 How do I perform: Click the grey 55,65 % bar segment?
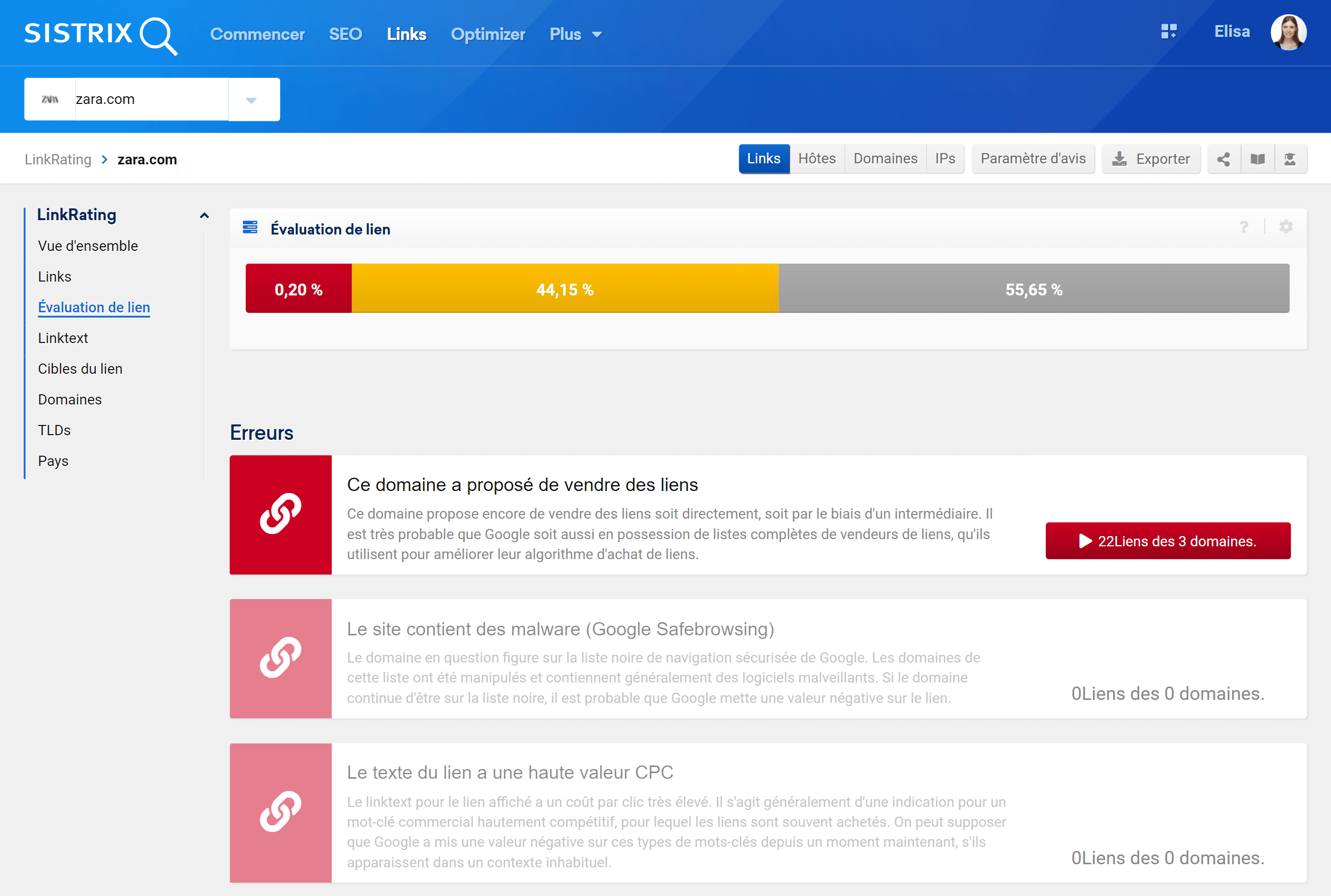pyautogui.click(x=1034, y=288)
